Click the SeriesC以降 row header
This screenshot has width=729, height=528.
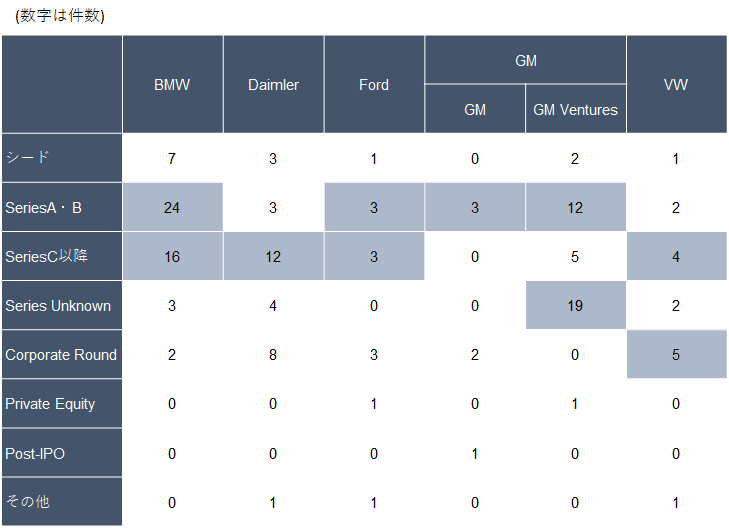coord(62,256)
